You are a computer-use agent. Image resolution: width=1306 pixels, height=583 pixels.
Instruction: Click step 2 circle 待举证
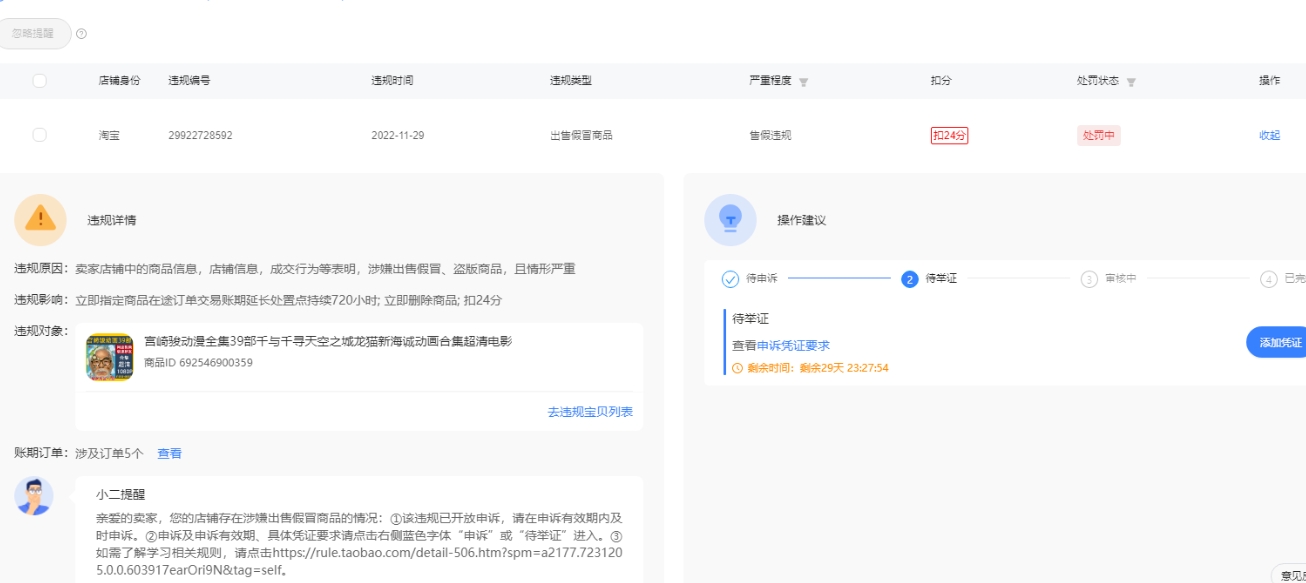pos(910,279)
